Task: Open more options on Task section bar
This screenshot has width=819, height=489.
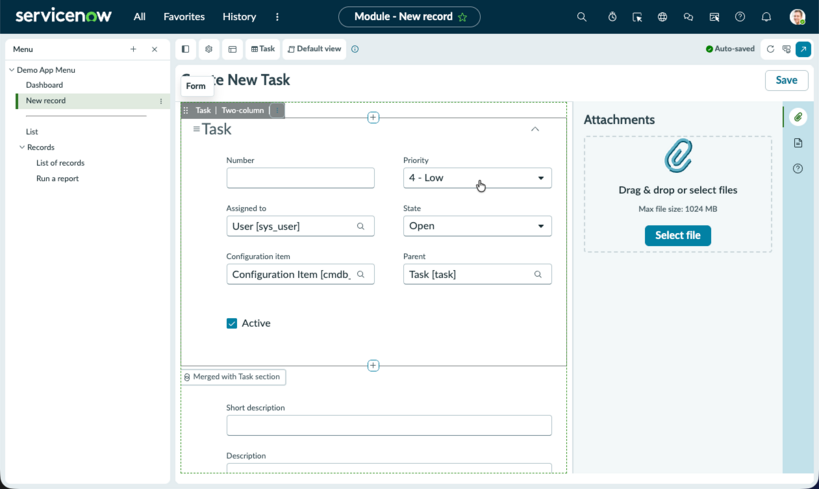Action: coord(277,110)
